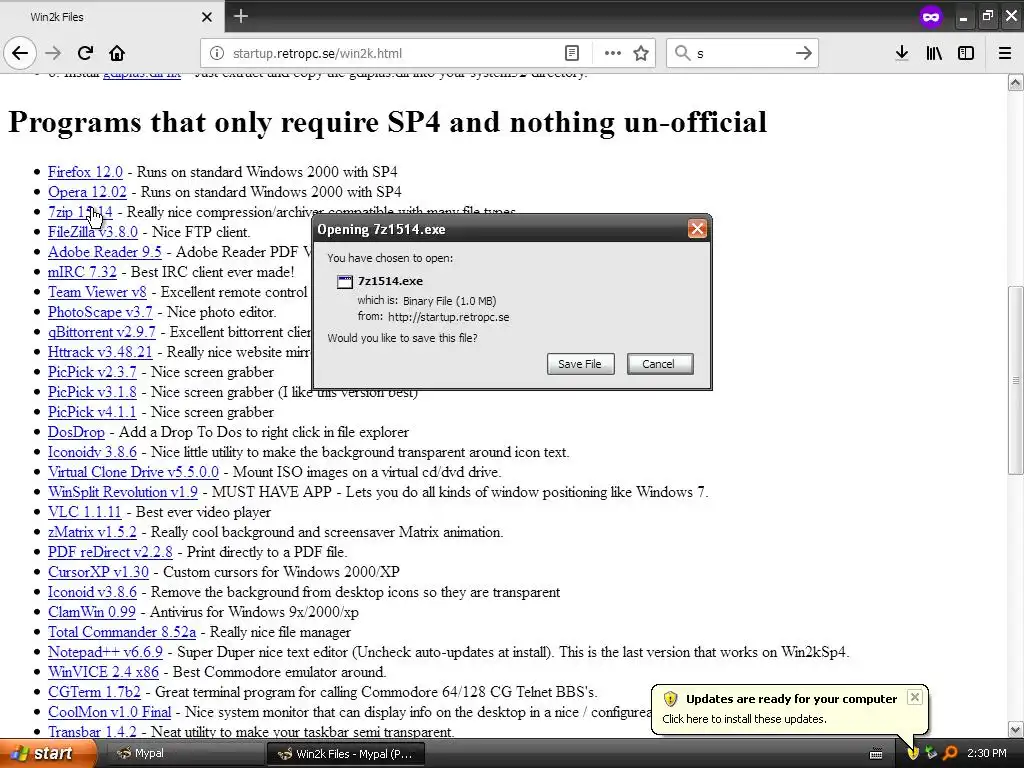Open the Total Commander 8.52a link
This screenshot has height=768, width=1024.
121,632
